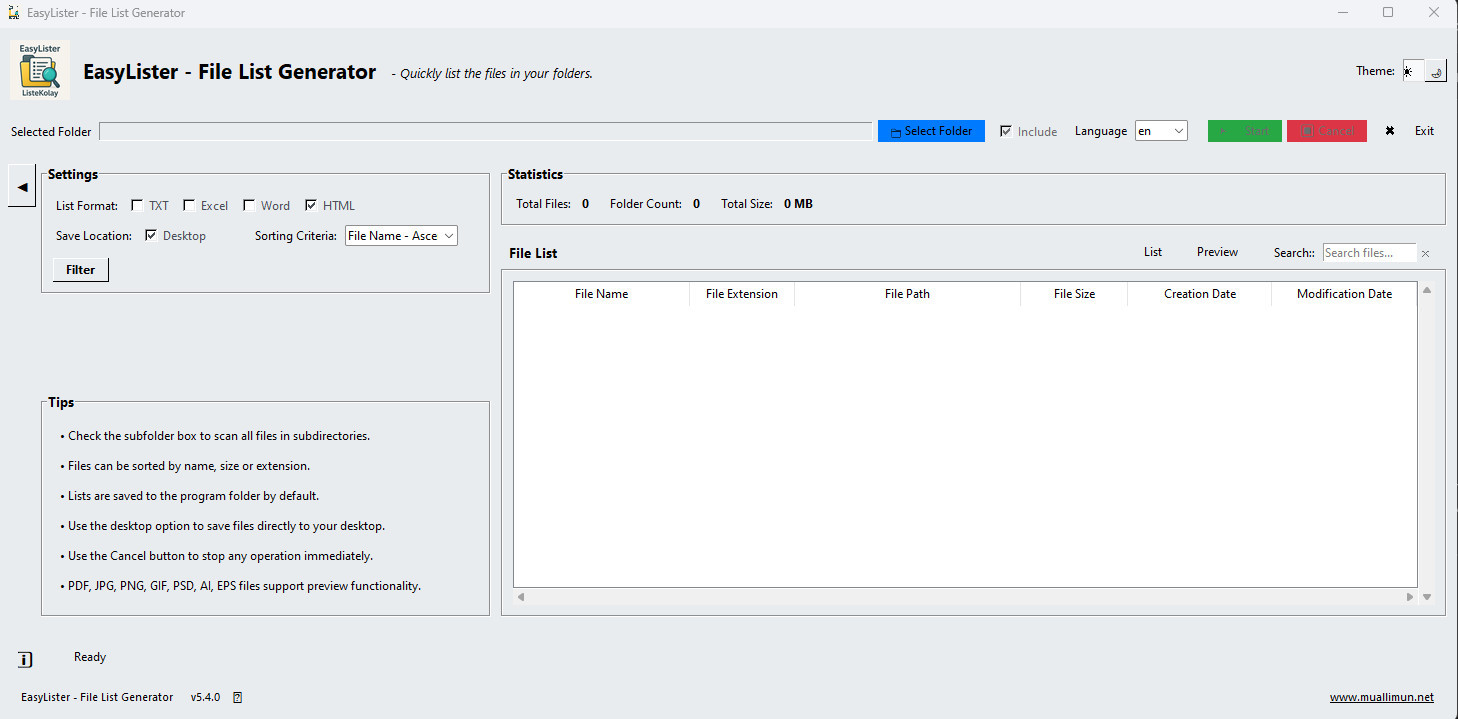The image size is (1458, 719).
Task: Click the vertical scrollbar down arrow
Action: click(1427, 597)
